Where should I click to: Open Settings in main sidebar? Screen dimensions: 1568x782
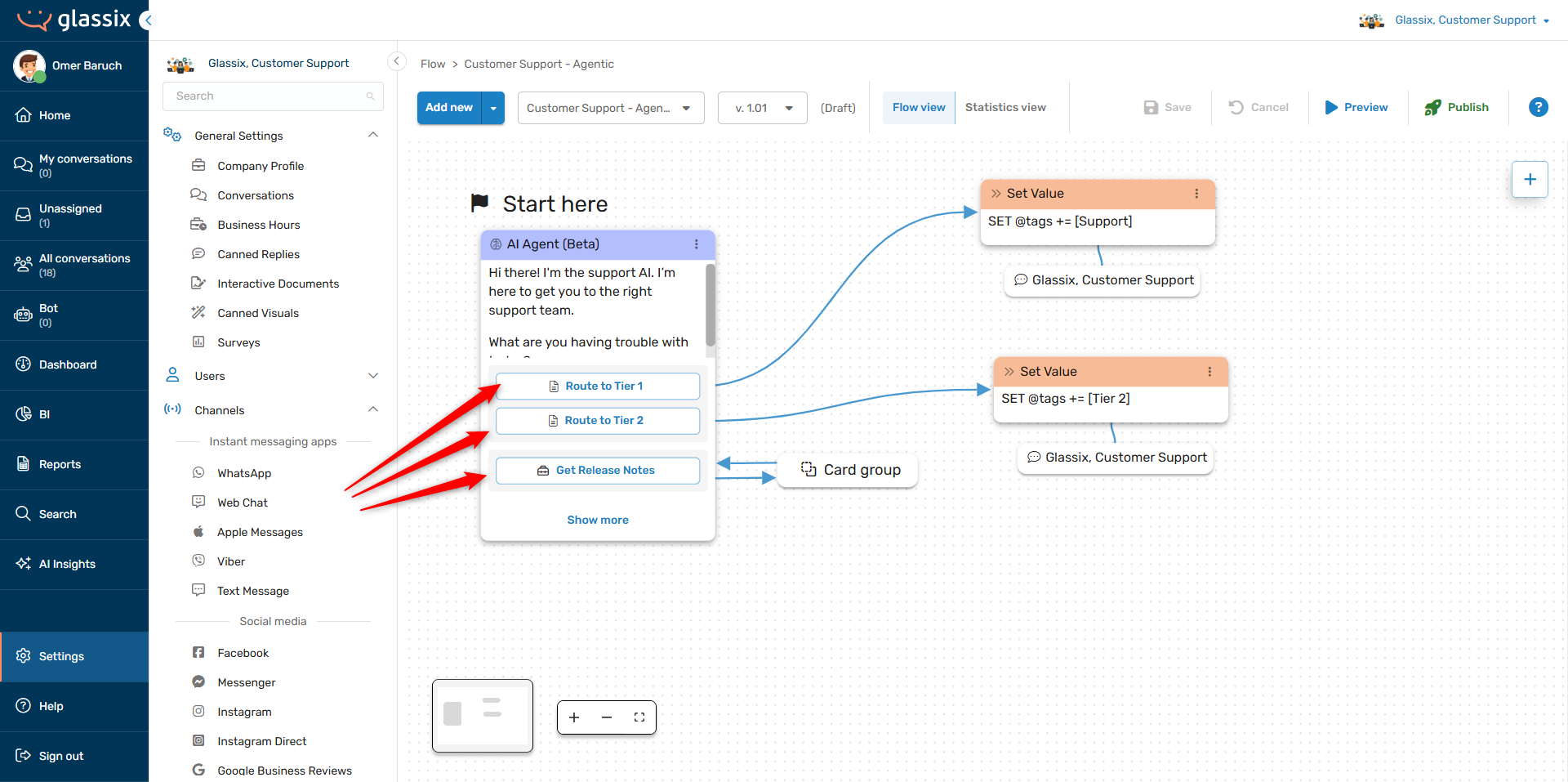click(74, 657)
